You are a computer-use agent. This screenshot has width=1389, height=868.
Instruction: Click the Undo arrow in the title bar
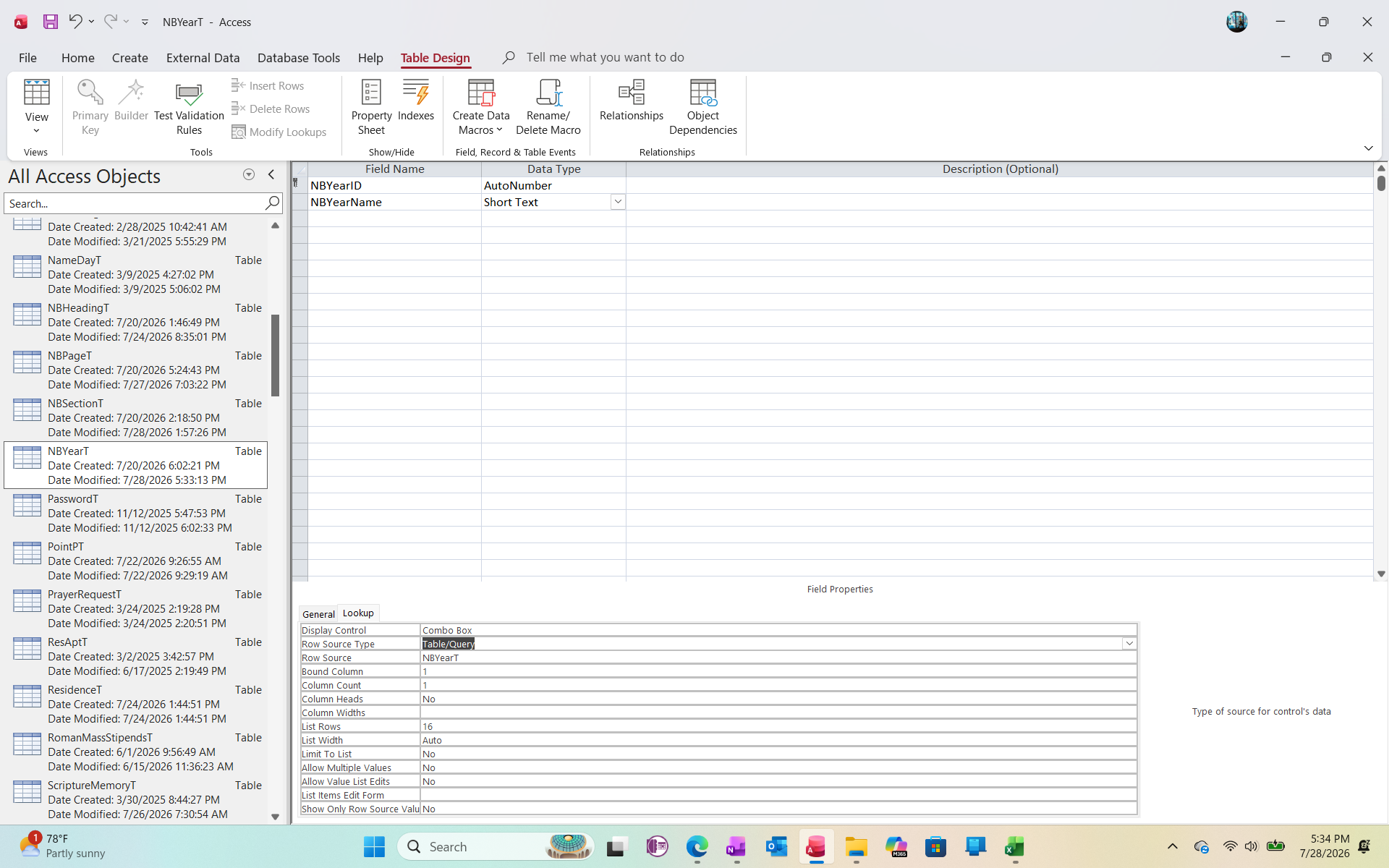point(75,22)
